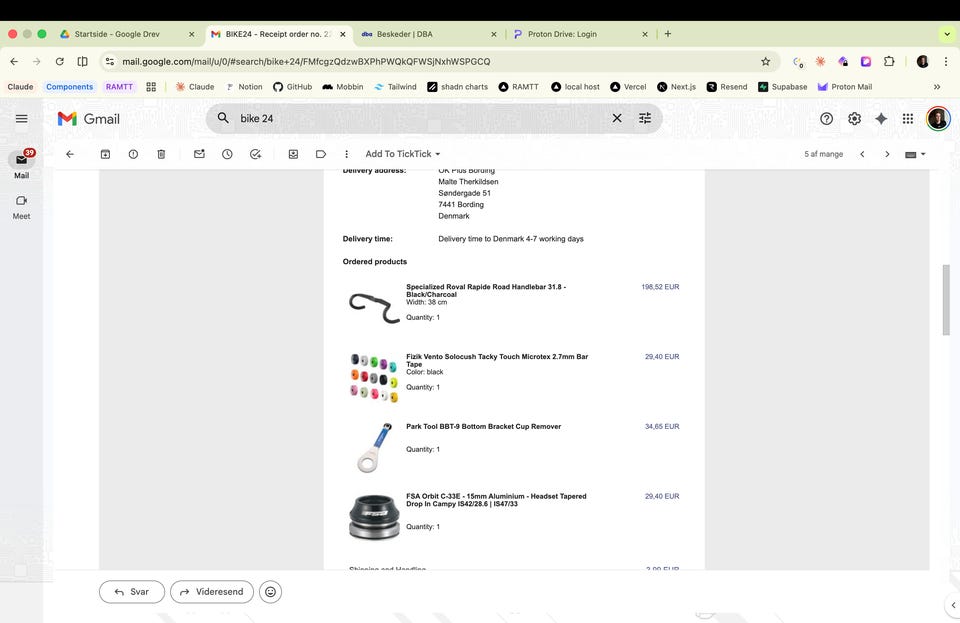The height and width of the screenshot is (623, 960).
Task: Open Google account profile picture
Action: pyautogui.click(x=938, y=119)
